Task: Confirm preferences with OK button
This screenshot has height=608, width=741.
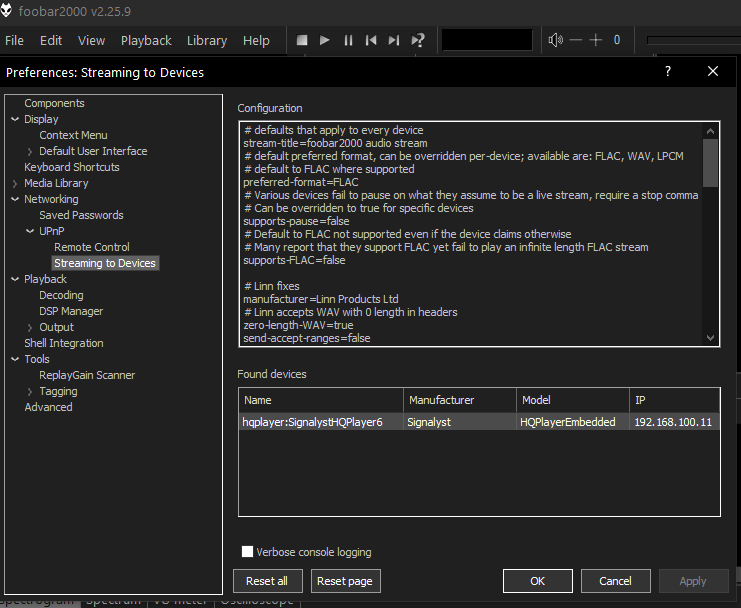Action: [538, 581]
